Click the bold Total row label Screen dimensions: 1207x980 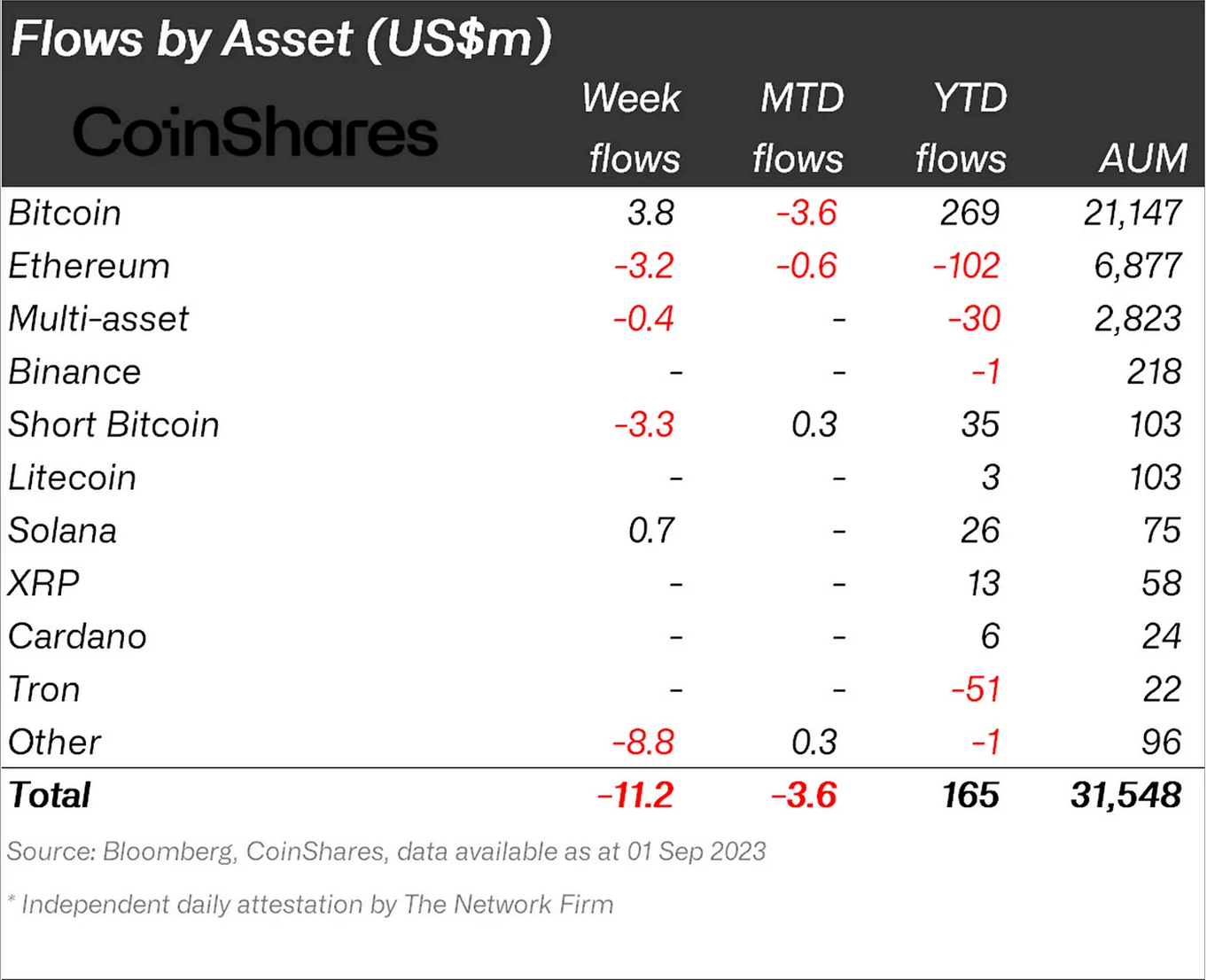point(50,796)
